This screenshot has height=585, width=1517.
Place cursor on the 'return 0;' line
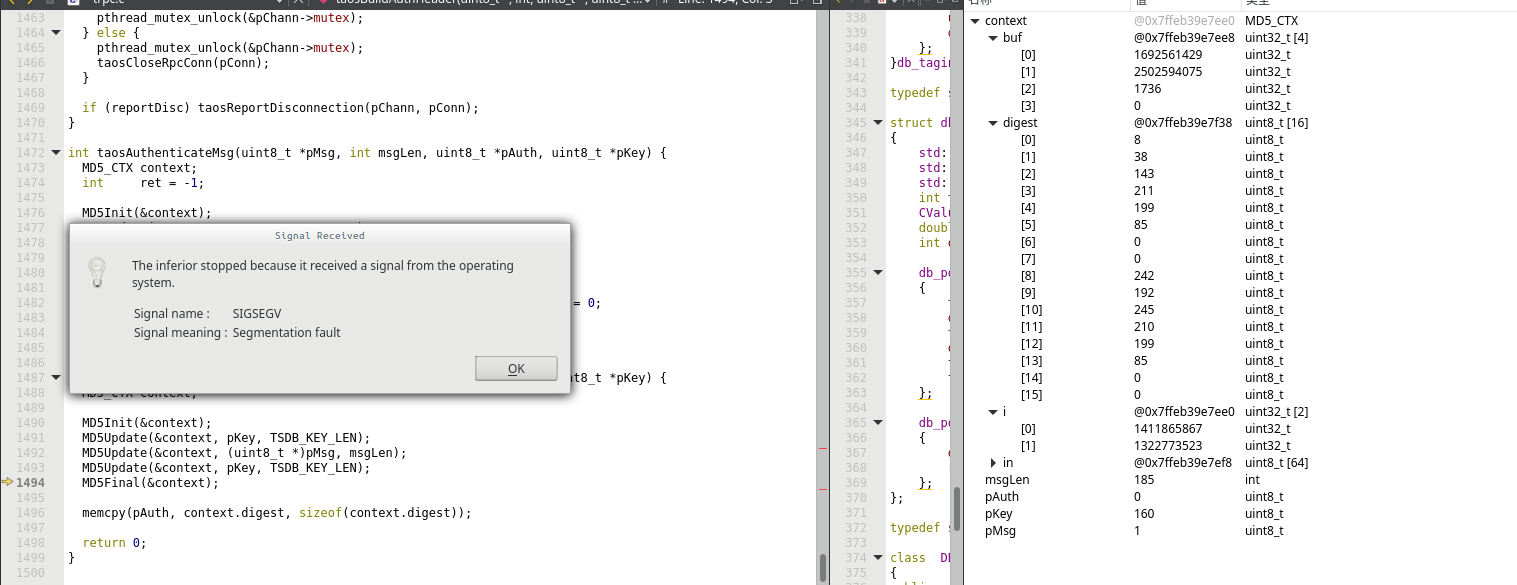tap(114, 543)
